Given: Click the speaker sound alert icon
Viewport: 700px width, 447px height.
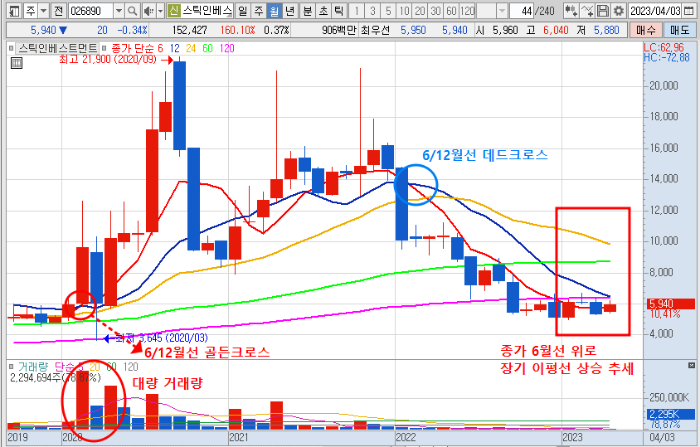Looking at the screenshot, I should coord(149,11).
